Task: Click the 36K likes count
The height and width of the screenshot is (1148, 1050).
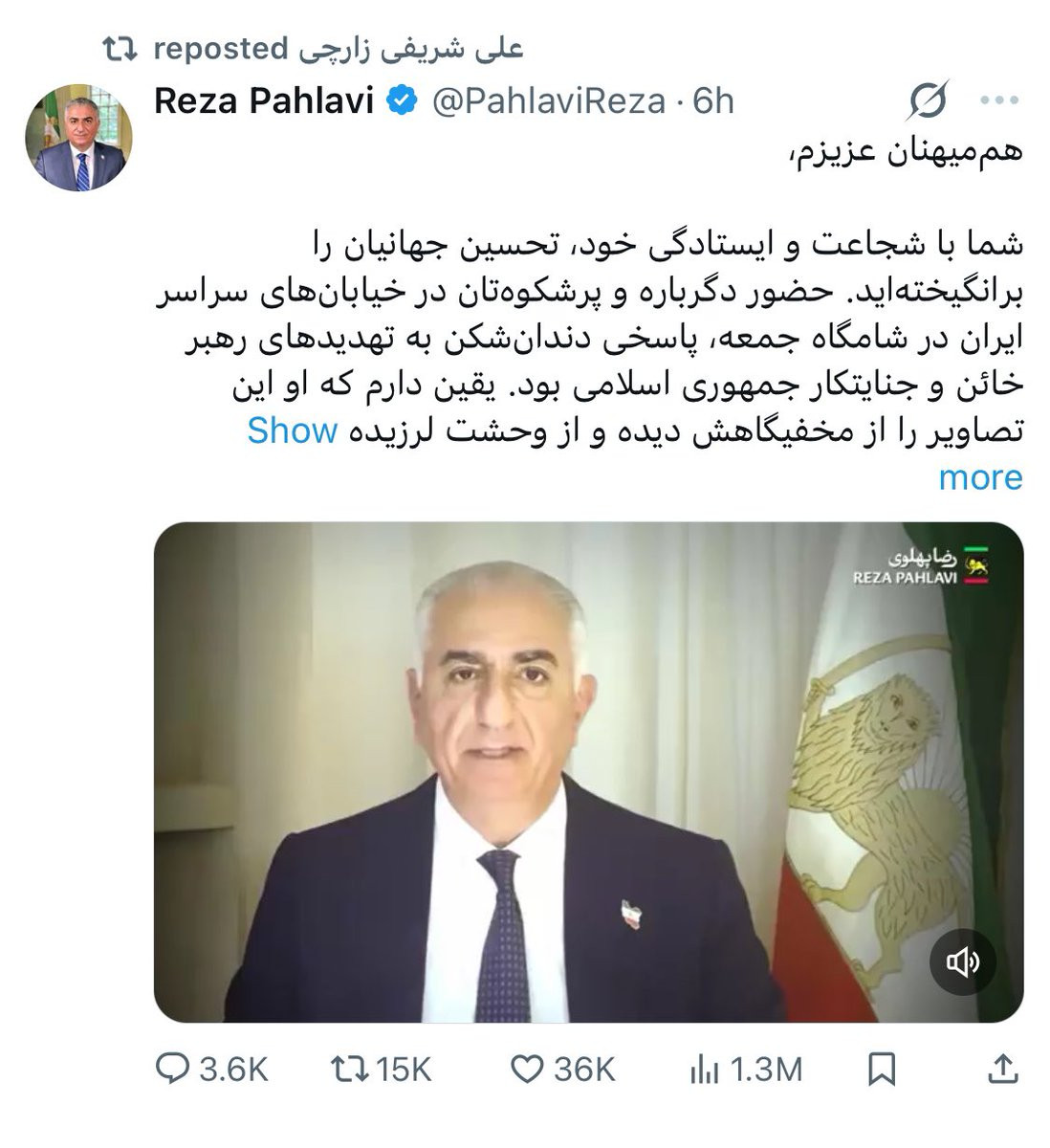Action: (584, 1070)
